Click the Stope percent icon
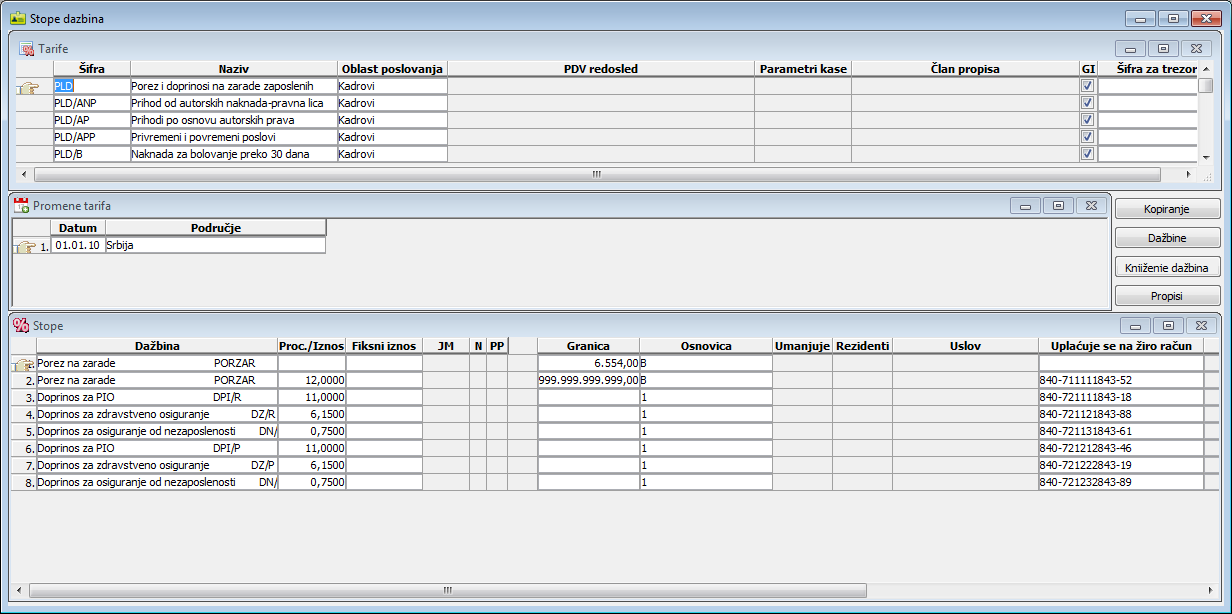The image size is (1232, 614). coord(21,325)
